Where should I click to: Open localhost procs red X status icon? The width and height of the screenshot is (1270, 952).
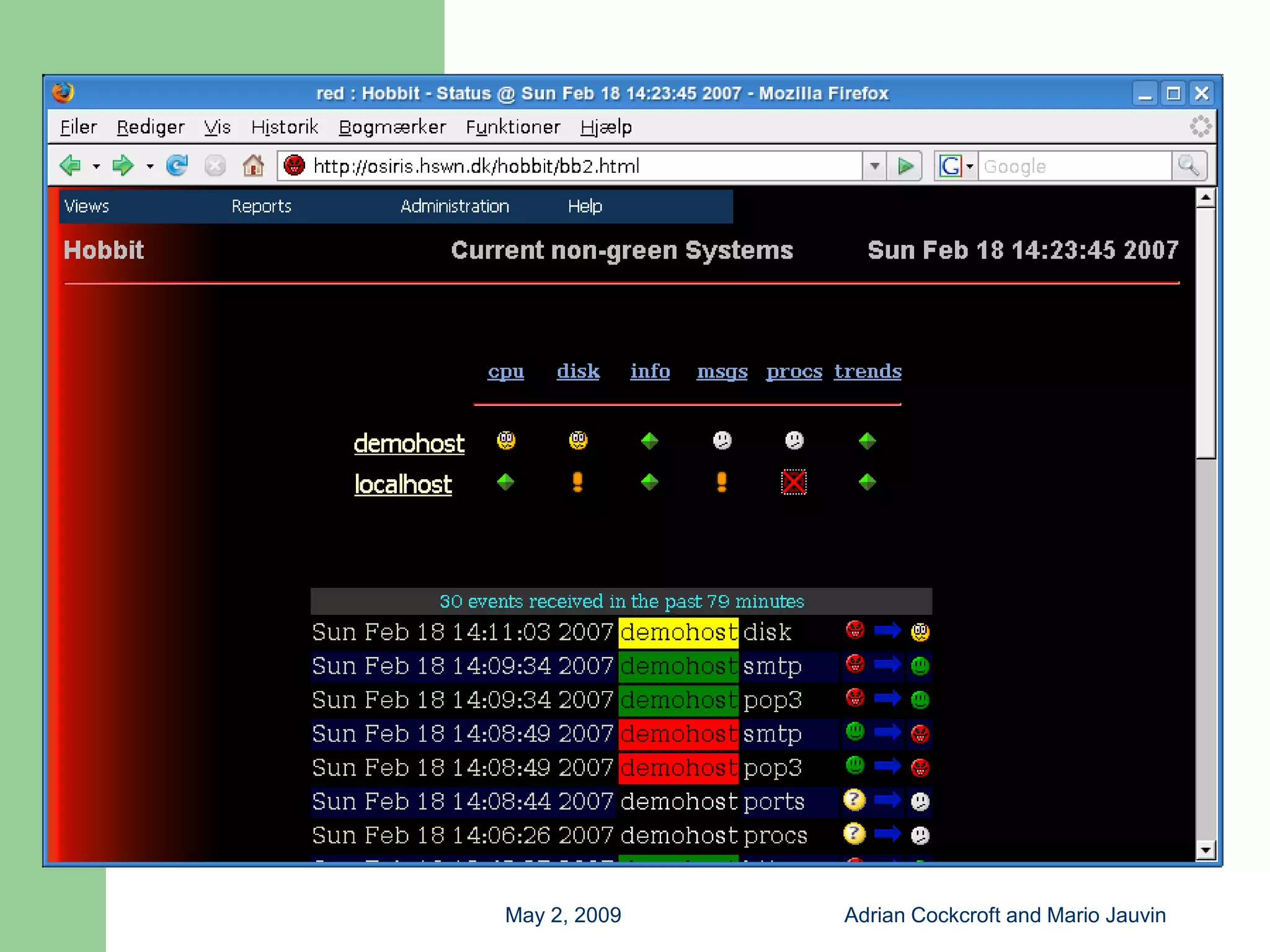tap(794, 482)
